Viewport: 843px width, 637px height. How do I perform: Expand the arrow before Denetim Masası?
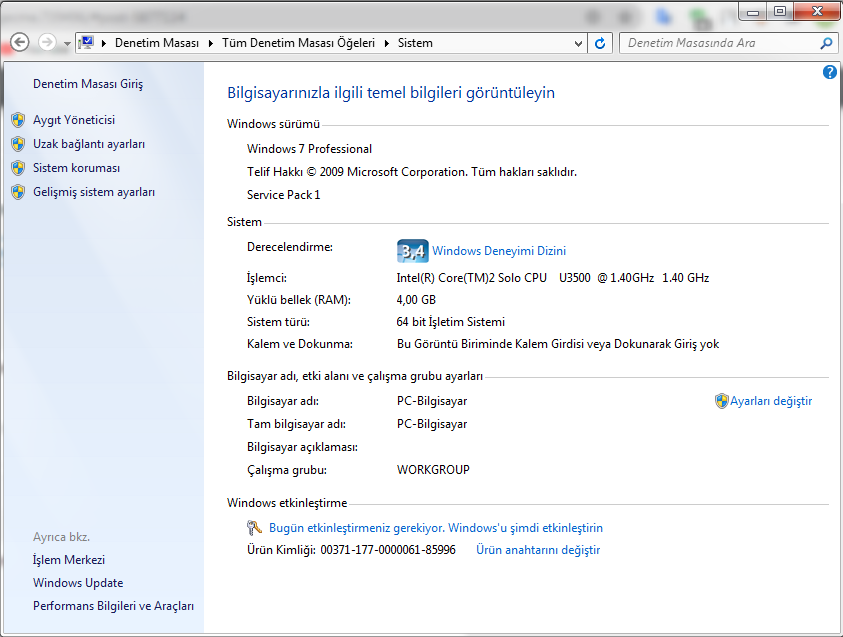point(104,43)
